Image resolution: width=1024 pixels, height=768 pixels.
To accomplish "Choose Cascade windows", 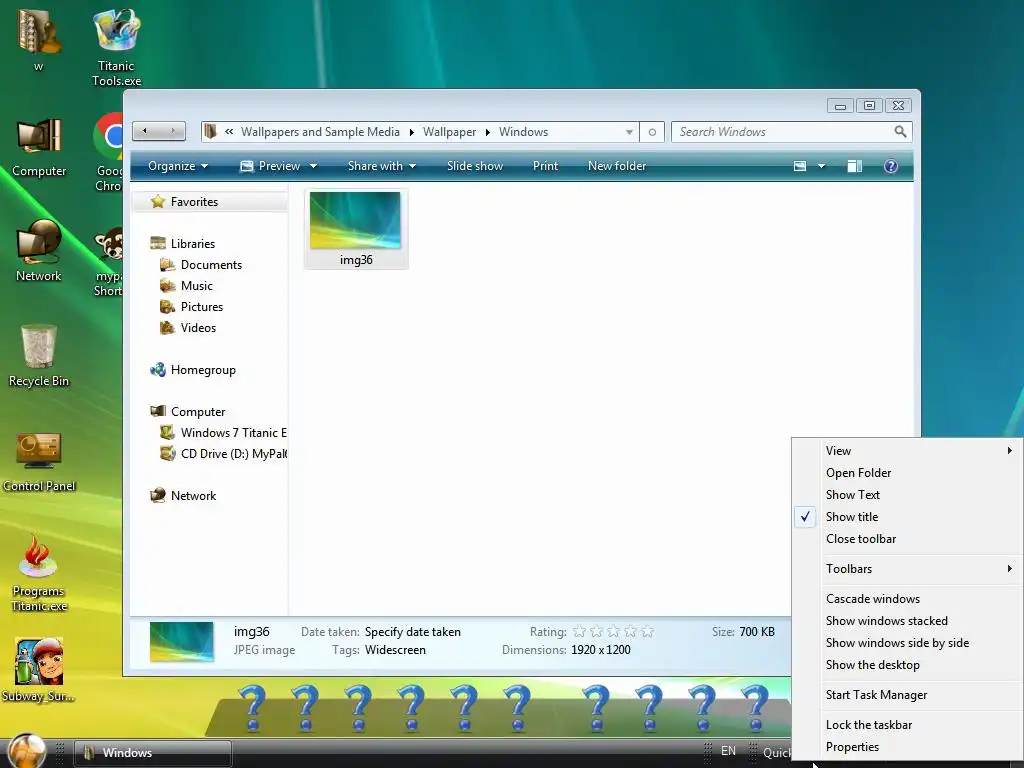I will tap(908, 599).
